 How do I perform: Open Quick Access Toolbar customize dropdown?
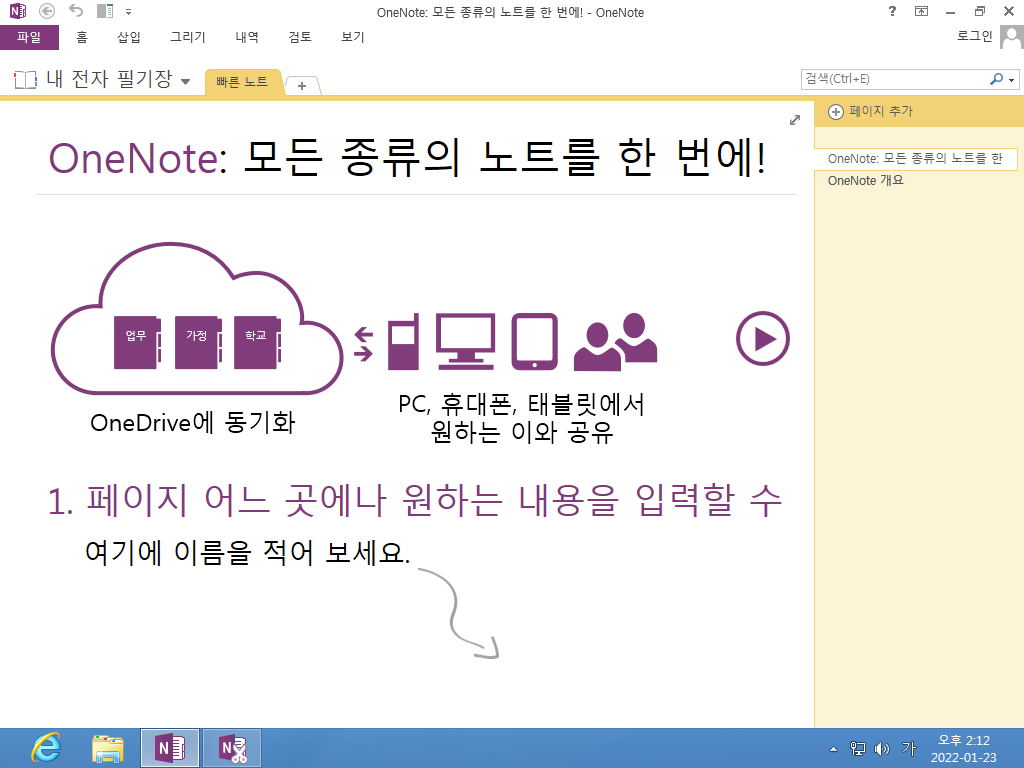(x=129, y=12)
